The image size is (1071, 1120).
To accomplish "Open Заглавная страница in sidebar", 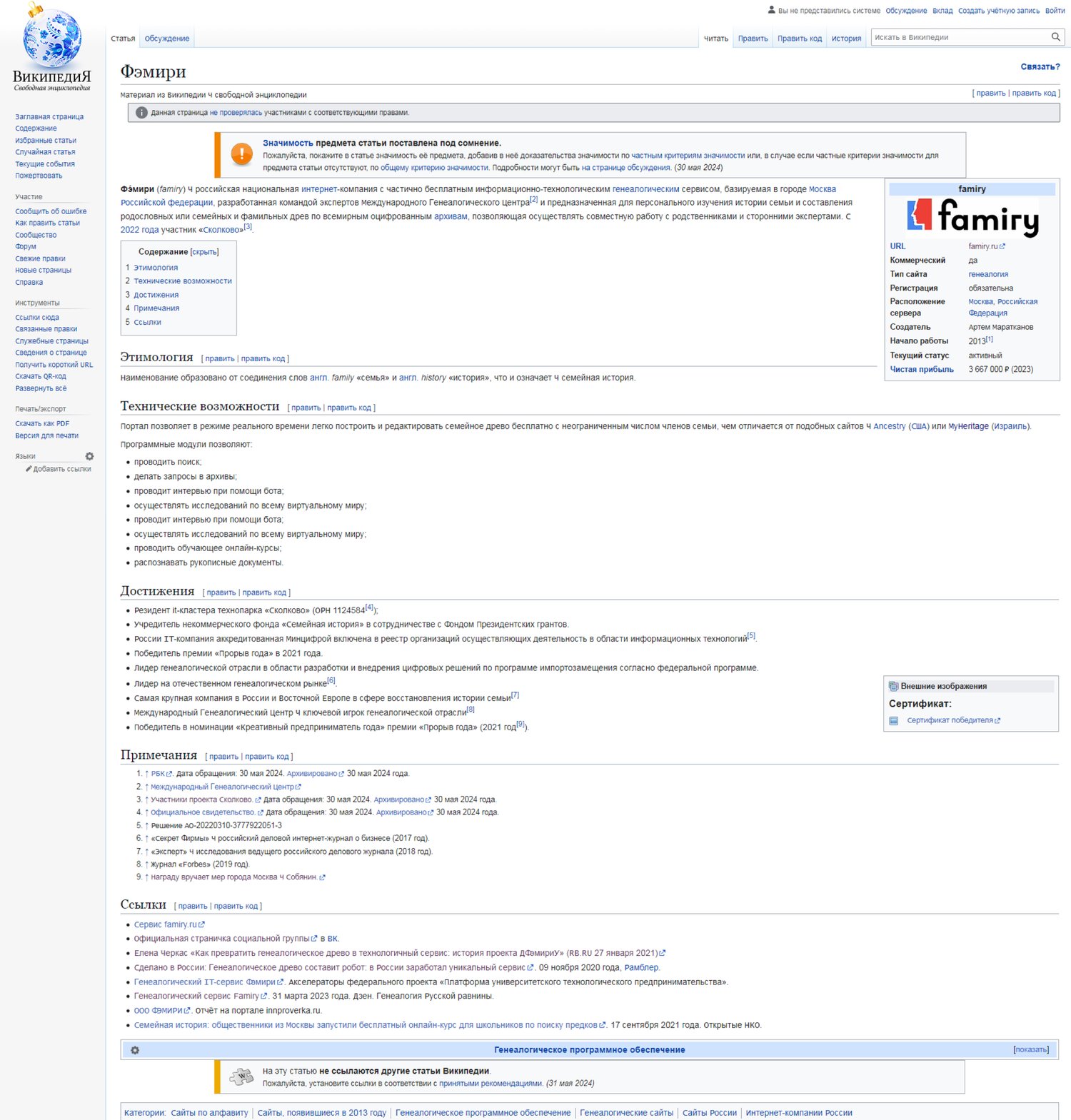I will 49,117.
